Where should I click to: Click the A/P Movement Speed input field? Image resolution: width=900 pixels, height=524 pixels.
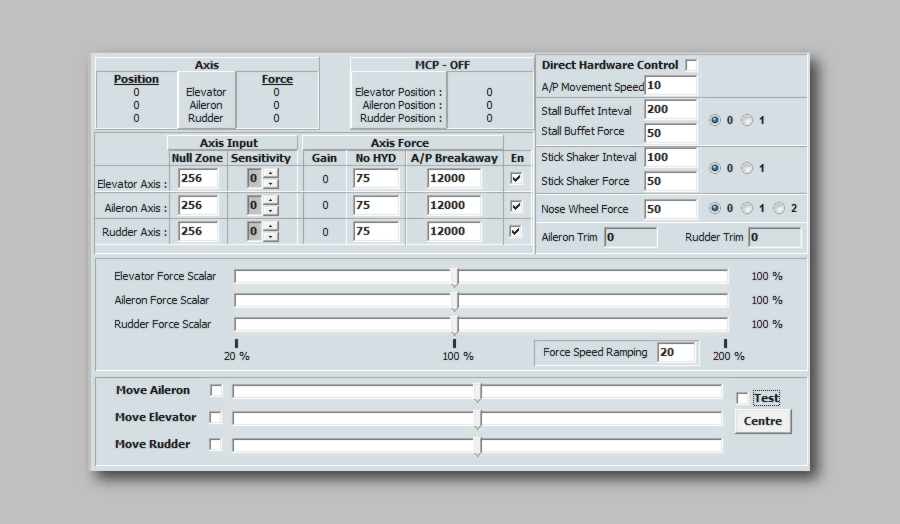click(x=670, y=86)
